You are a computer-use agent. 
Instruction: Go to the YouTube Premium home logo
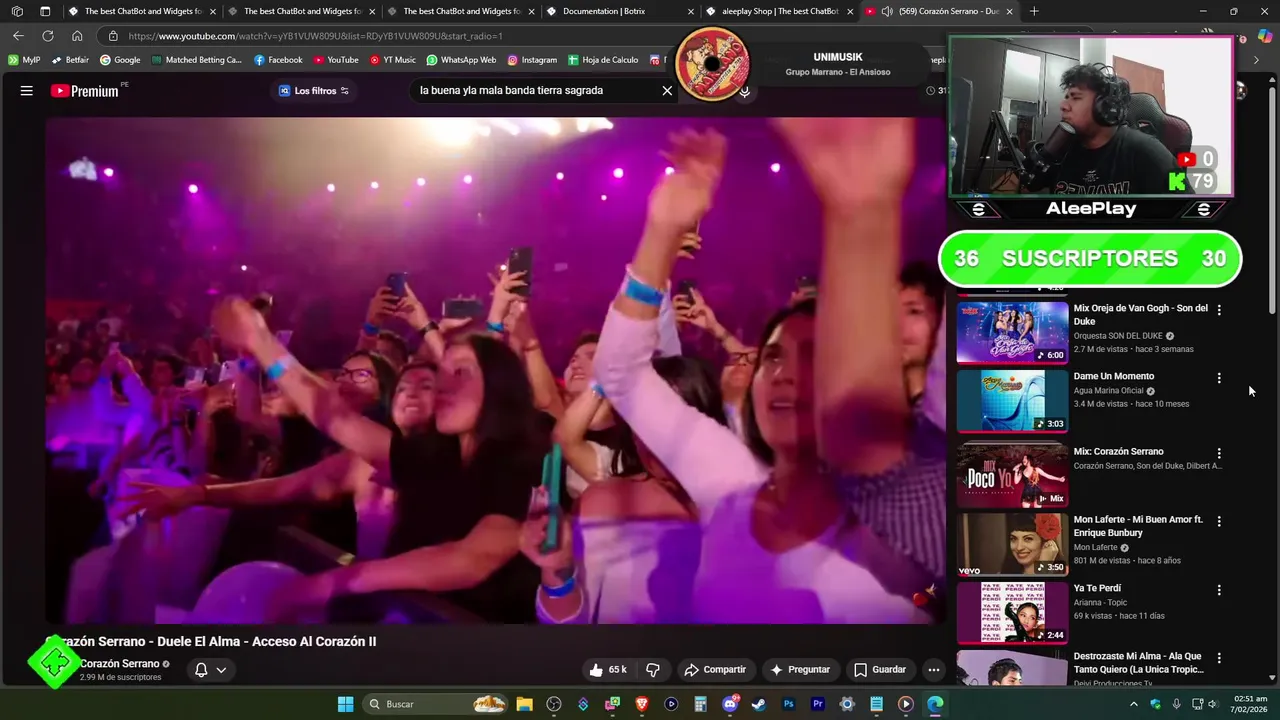(x=85, y=91)
